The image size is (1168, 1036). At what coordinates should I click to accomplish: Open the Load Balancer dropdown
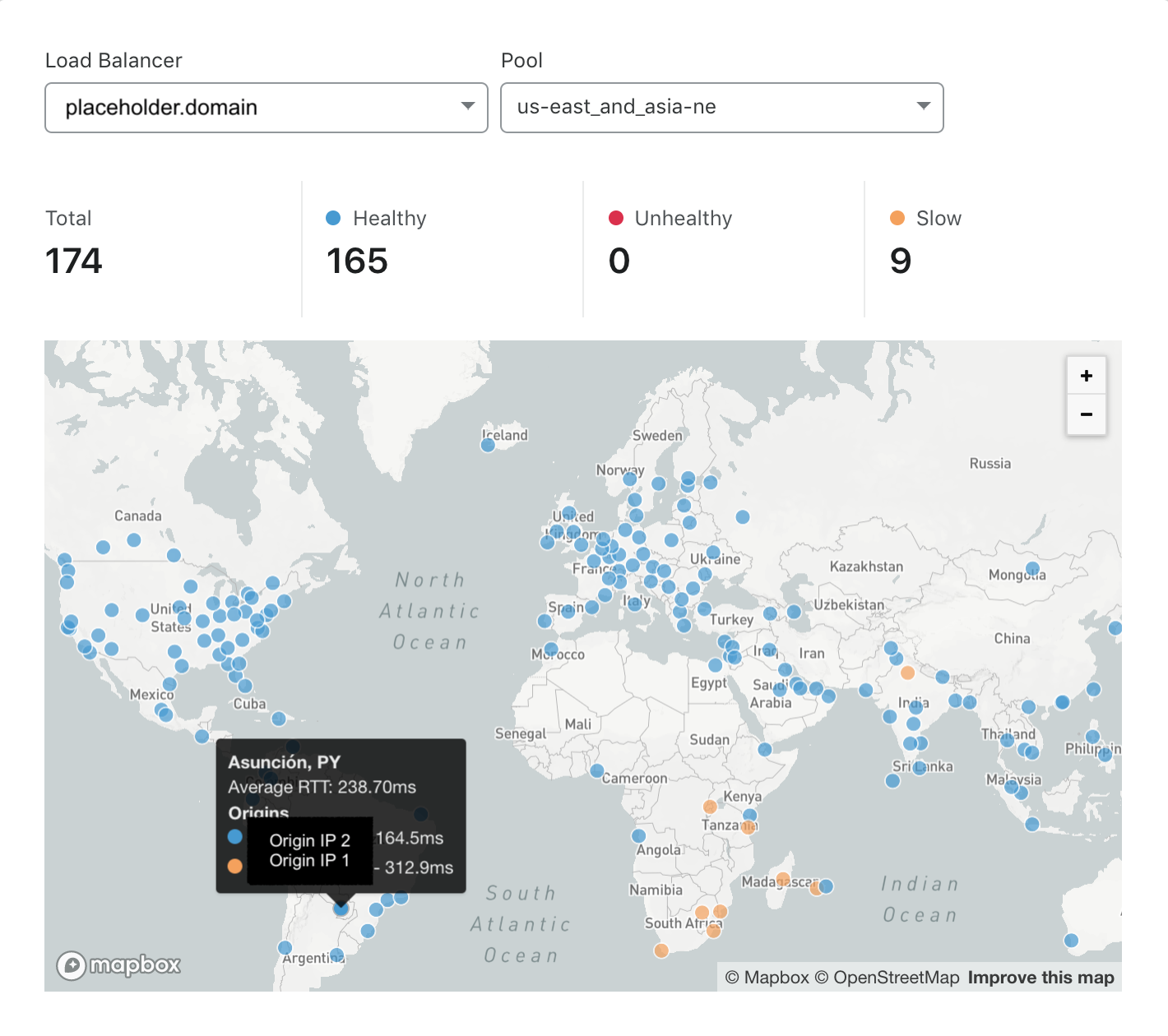pyautogui.click(x=266, y=108)
